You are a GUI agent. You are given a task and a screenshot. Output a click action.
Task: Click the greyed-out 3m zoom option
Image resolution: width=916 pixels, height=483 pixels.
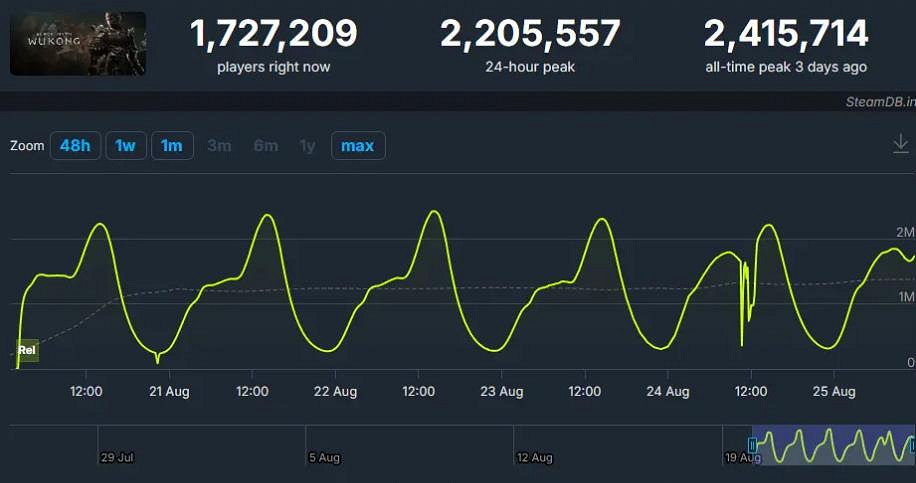click(219, 146)
